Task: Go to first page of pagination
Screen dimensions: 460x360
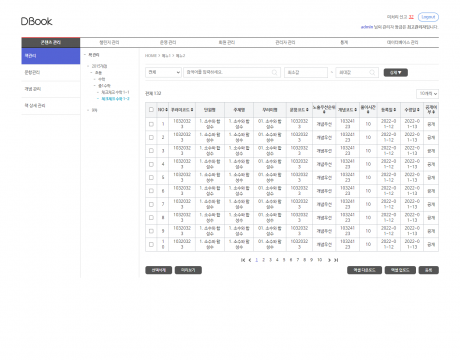Action: [243, 260]
